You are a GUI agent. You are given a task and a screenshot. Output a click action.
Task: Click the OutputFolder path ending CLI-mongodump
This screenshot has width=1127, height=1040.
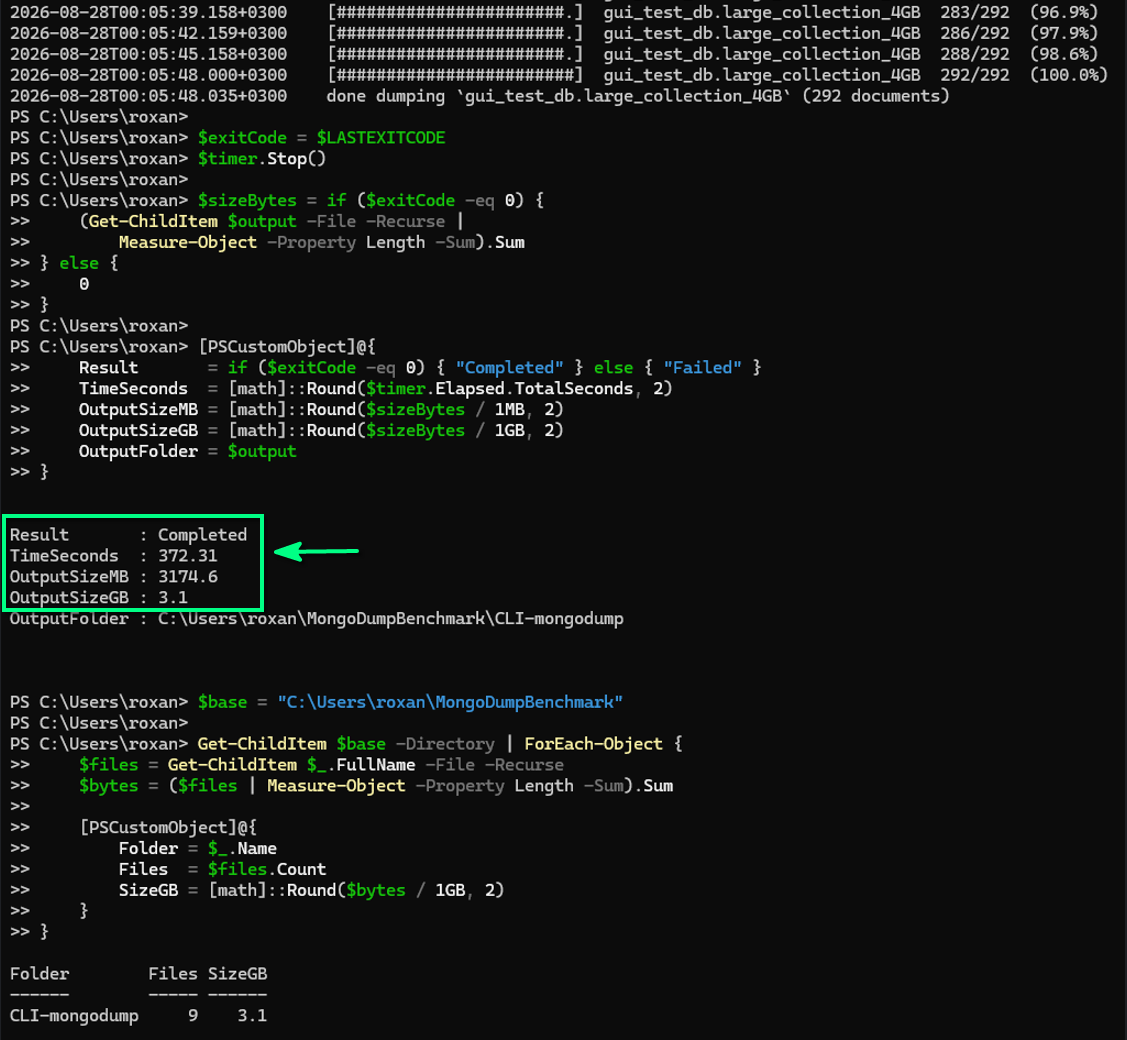point(391,618)
